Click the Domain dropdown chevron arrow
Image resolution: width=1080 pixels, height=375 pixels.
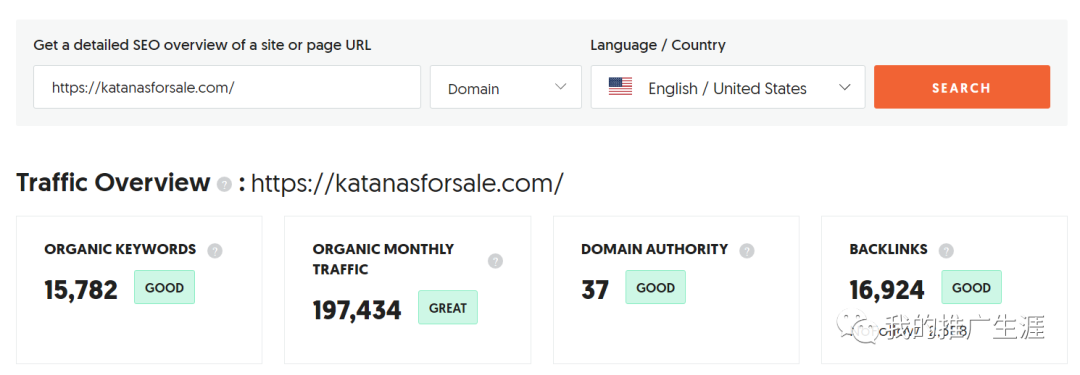pos(560,87)
